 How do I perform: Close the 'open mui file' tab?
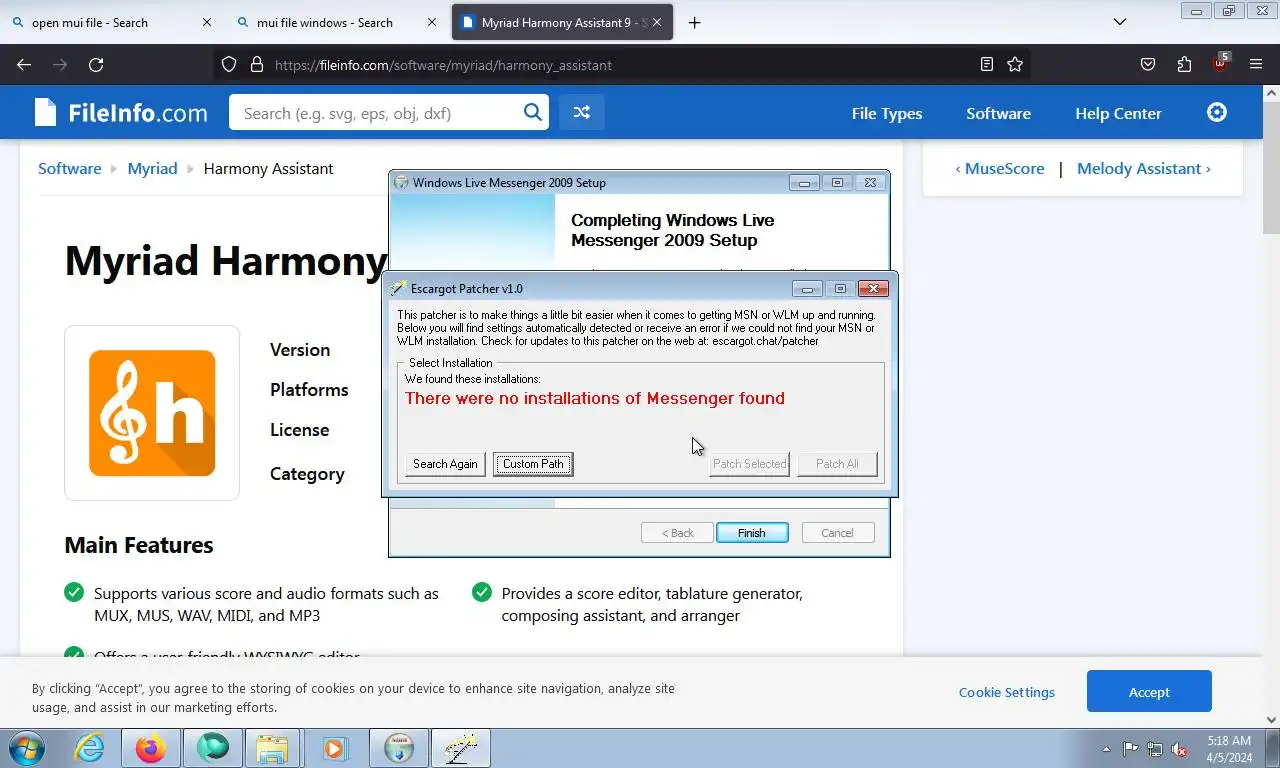coord(207,22)
